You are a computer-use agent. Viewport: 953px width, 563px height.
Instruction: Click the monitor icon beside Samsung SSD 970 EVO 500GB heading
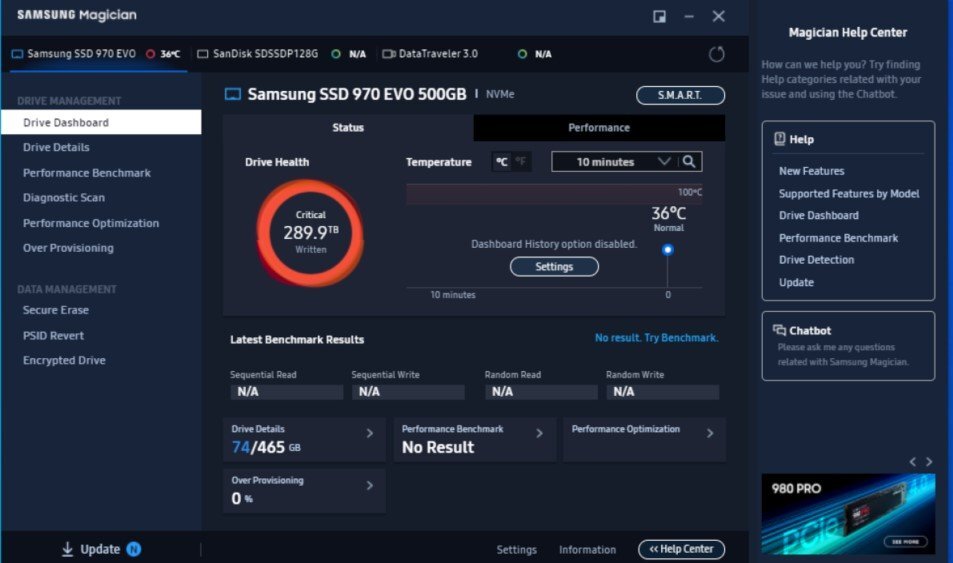point(233,94)
